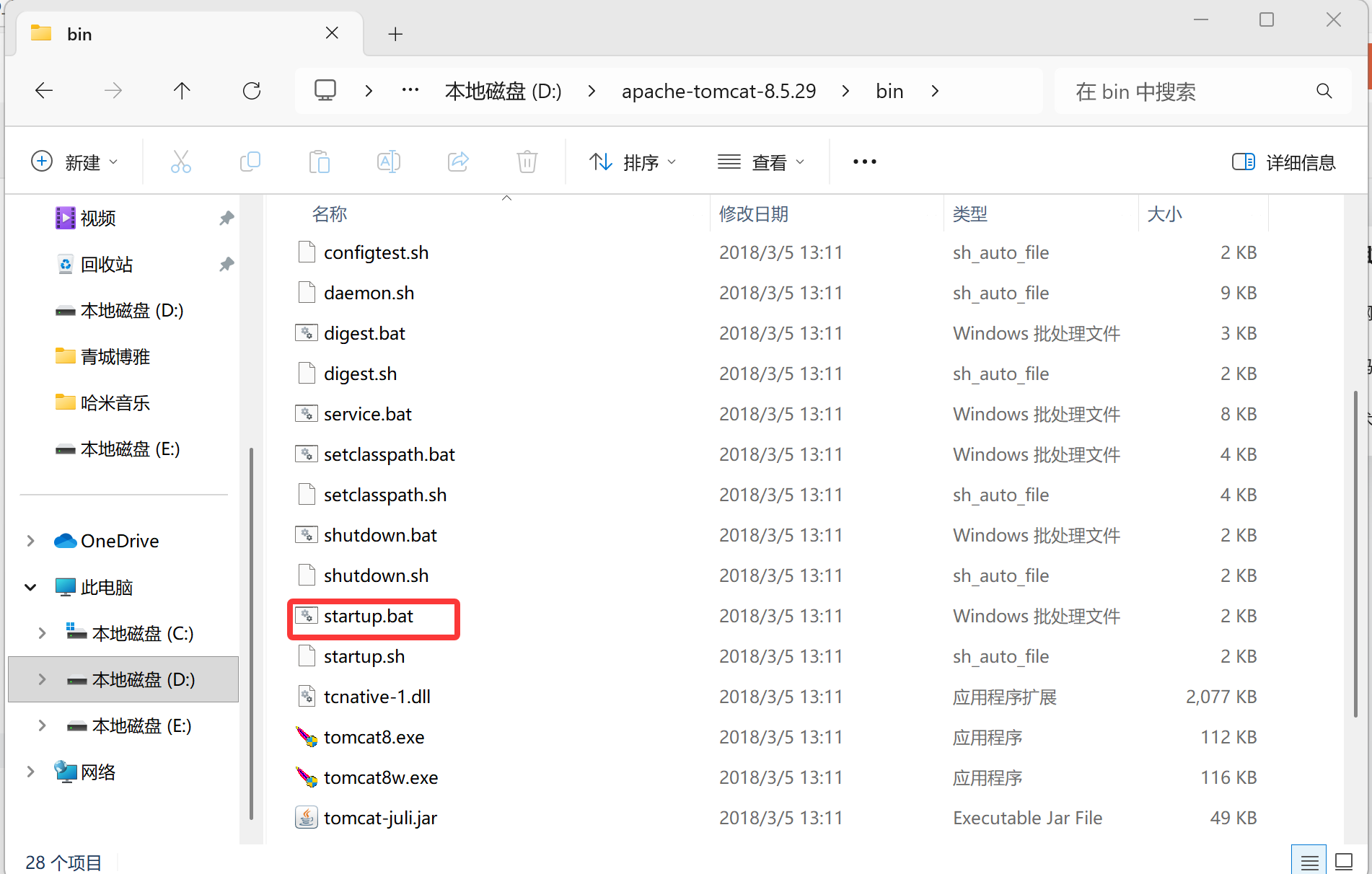Image resolution: width=1372 pixels, height=874 pixels.
Task: Open 视频 in quick access
Action: pos(97,218)
